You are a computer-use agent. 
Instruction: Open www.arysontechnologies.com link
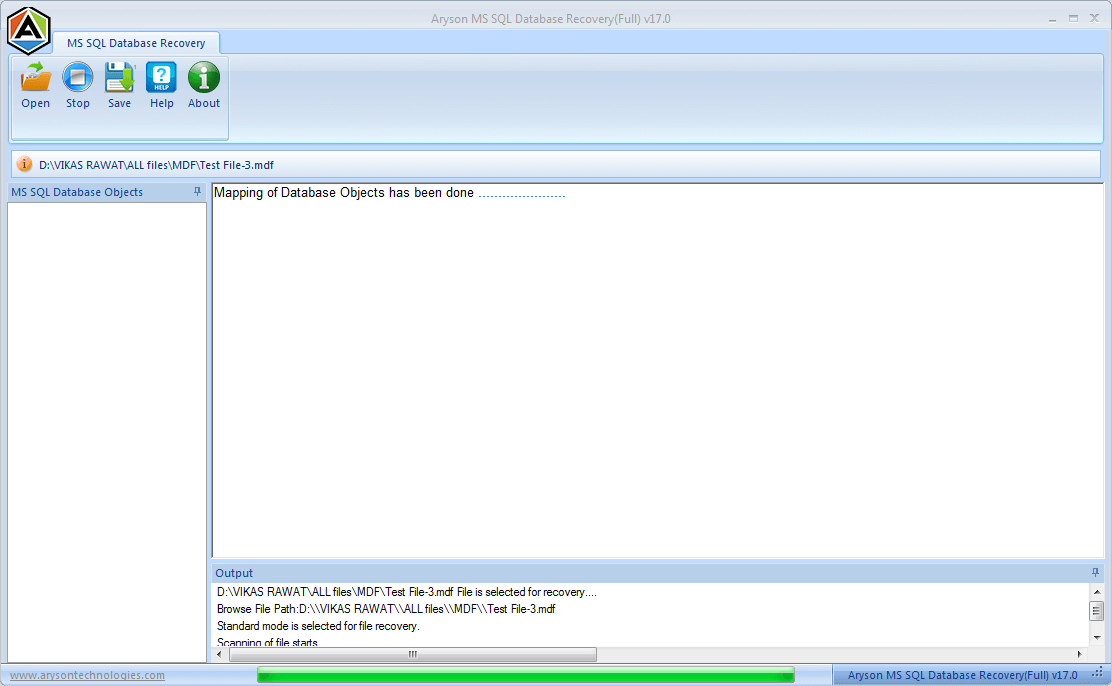click(x=87, y=675)
